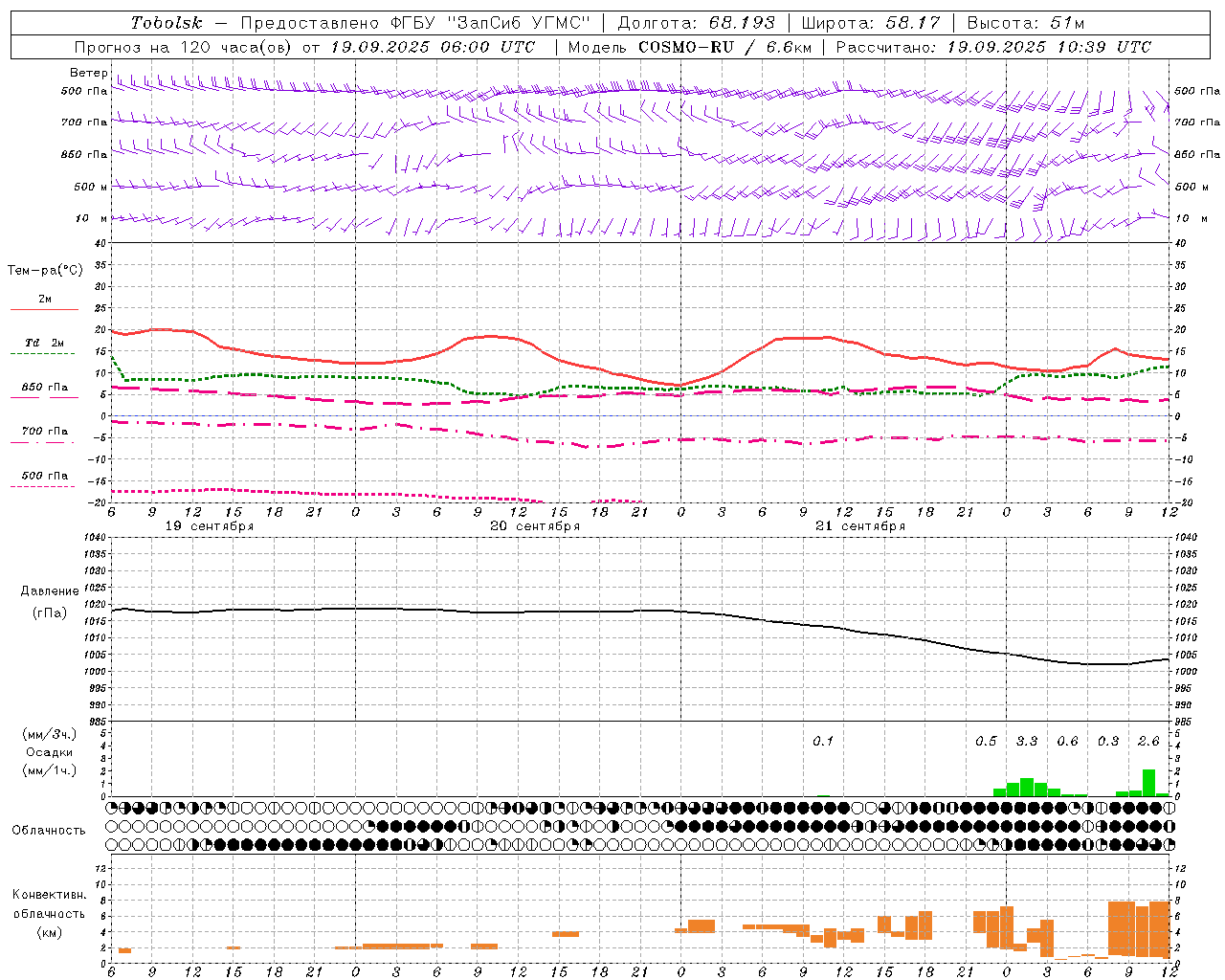1225x980 pixels.
Task: Click the model name 'COSMO-RU / 6.6км'
Action: click(724, 47)
